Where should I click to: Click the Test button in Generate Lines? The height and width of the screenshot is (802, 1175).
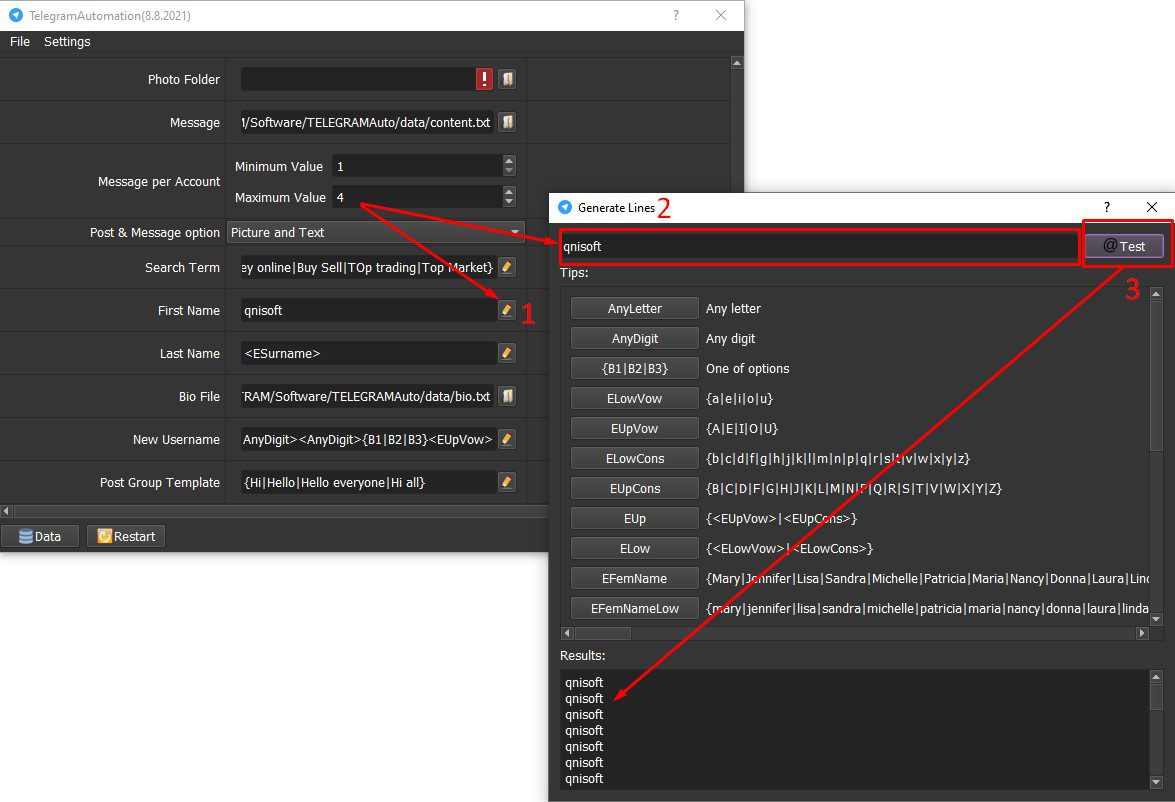(x=1124, y=246)
